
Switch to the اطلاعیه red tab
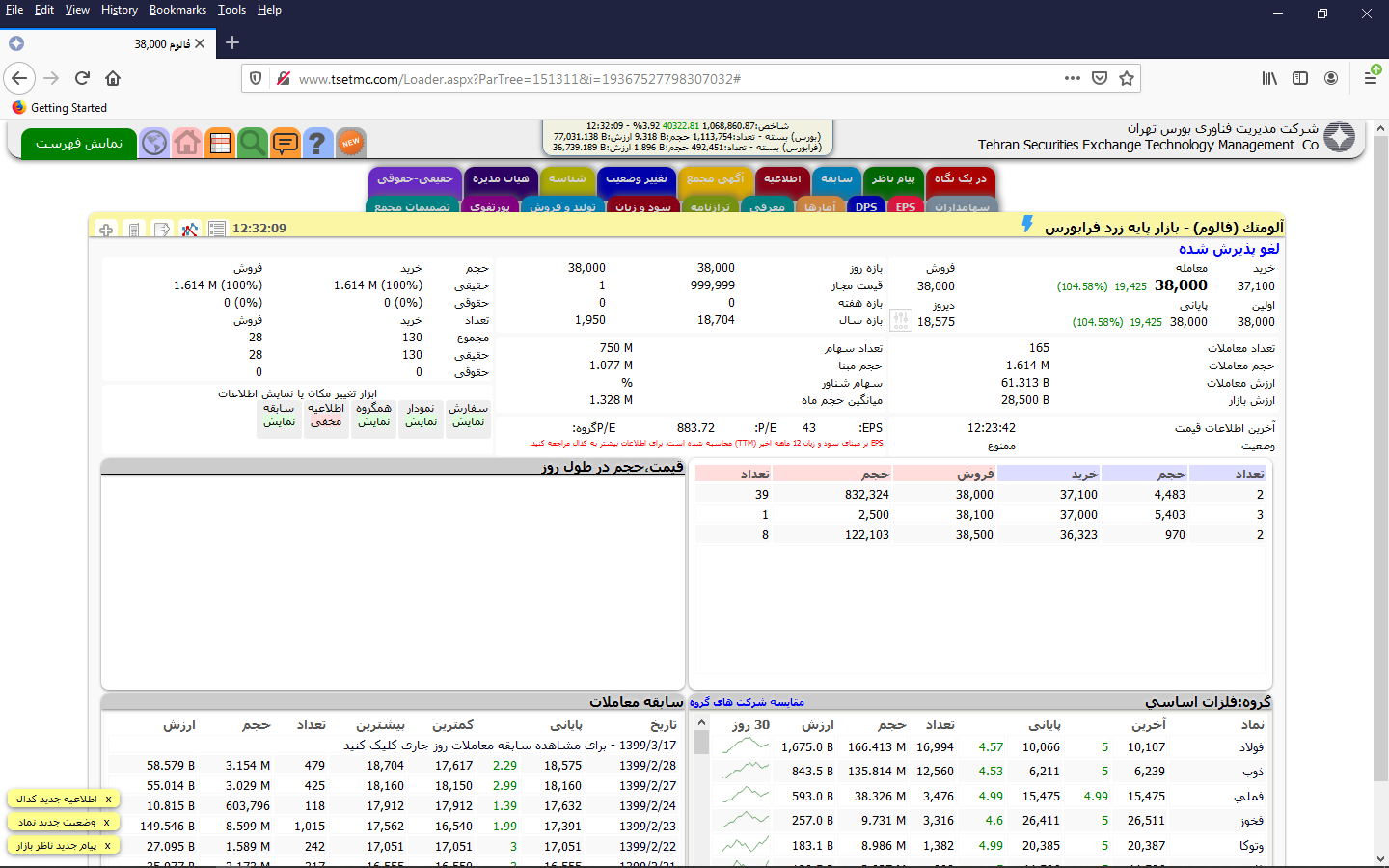click(x=782, y=179)
